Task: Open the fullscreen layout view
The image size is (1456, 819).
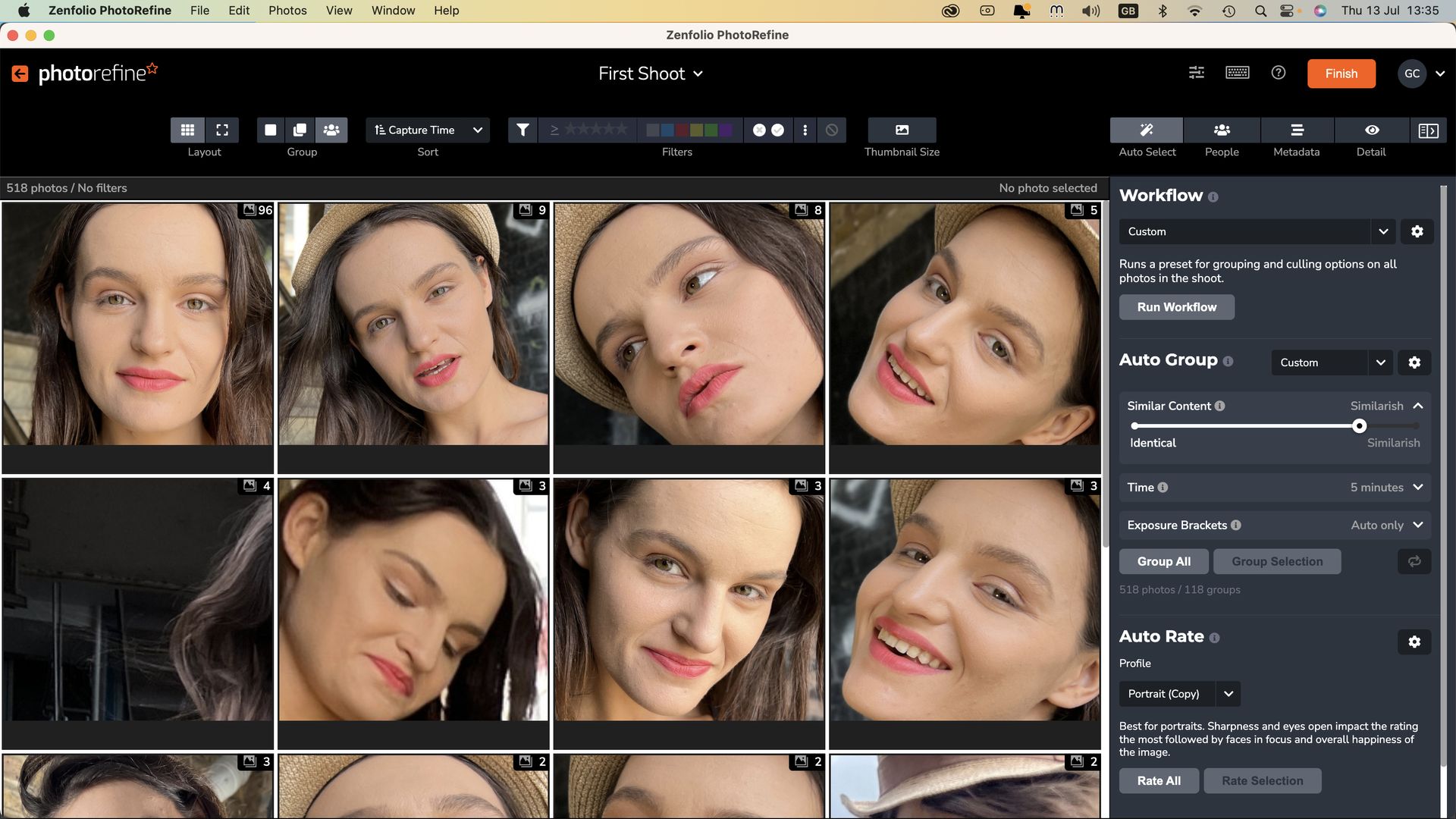Action: pyautogui.click(x=222, y=130)
